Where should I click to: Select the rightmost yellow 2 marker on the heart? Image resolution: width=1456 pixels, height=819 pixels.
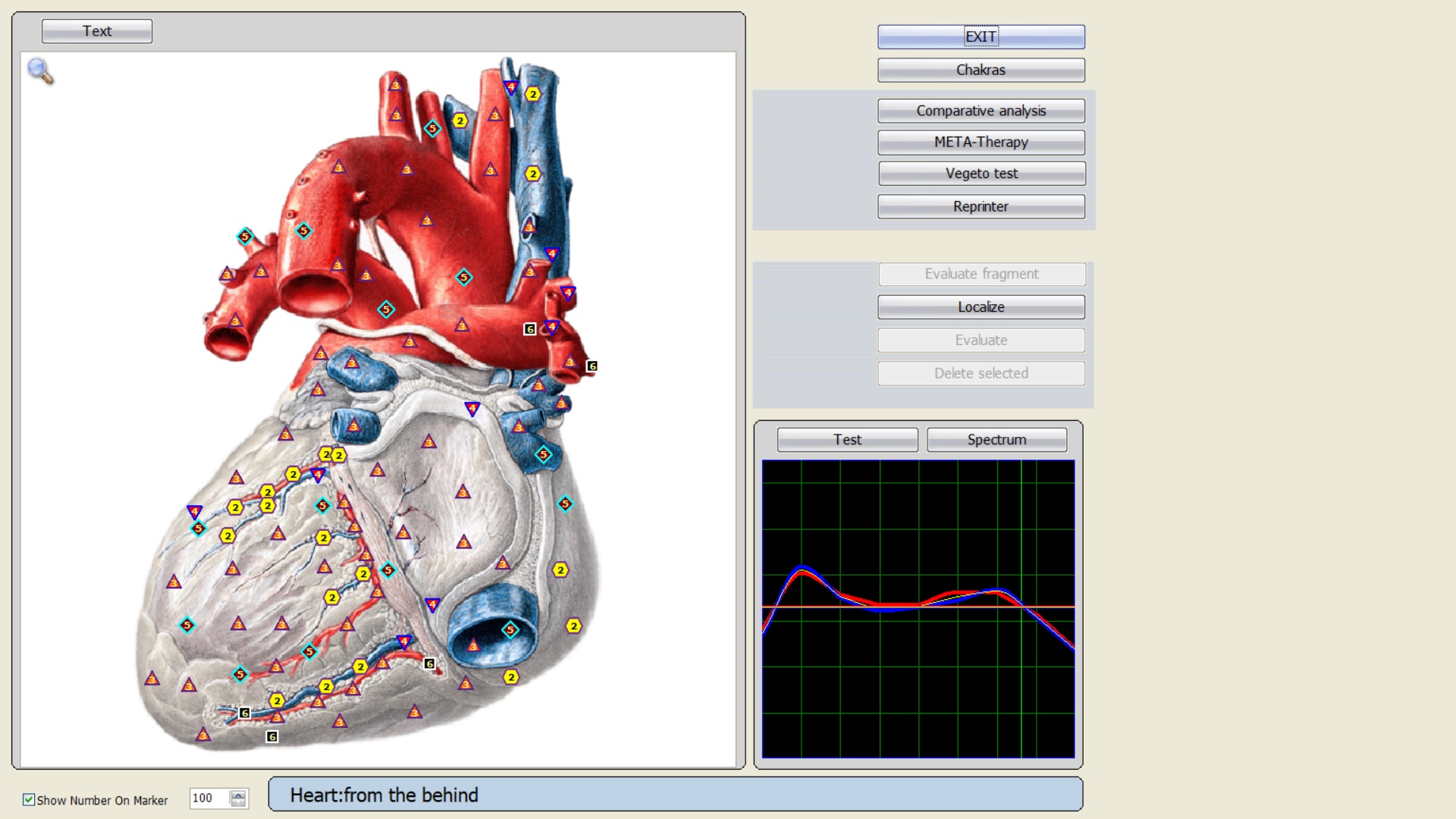[x=574, y=626]
